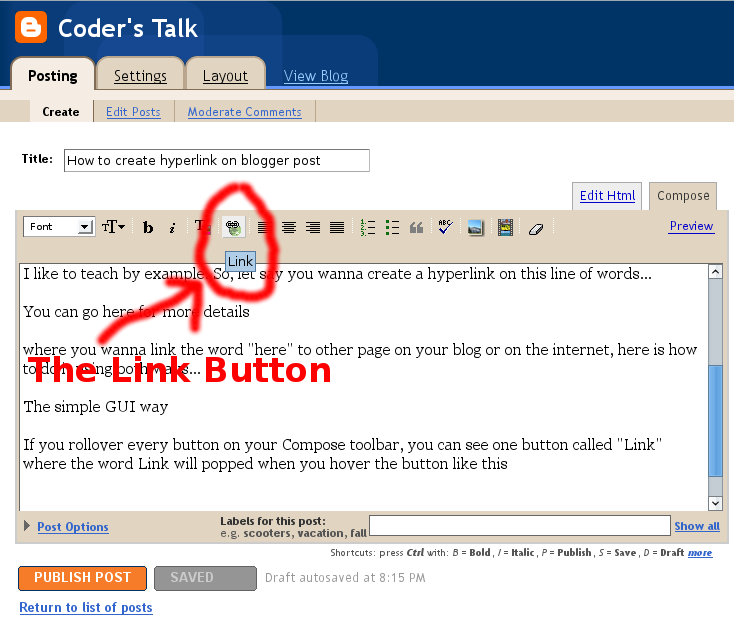
Task: Switch to the Posting tab
Action: [52, 75]
